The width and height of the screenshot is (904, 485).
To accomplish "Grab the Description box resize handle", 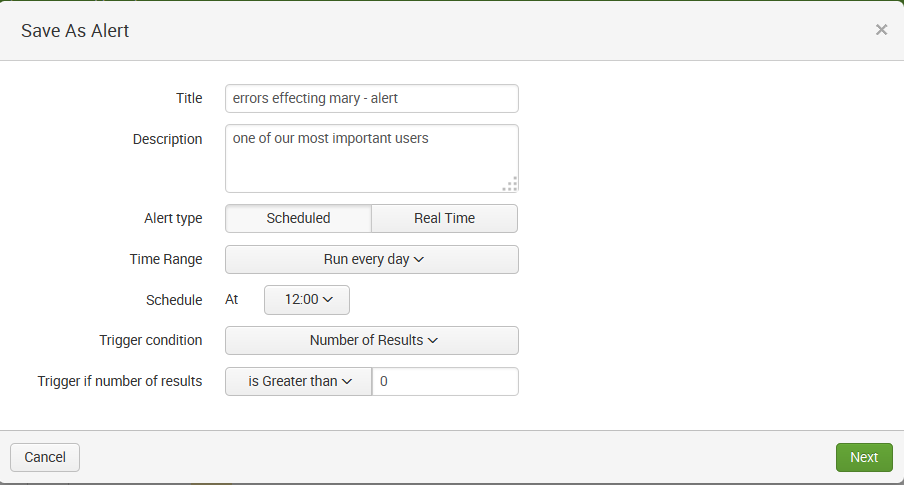I will pos(510,184).
